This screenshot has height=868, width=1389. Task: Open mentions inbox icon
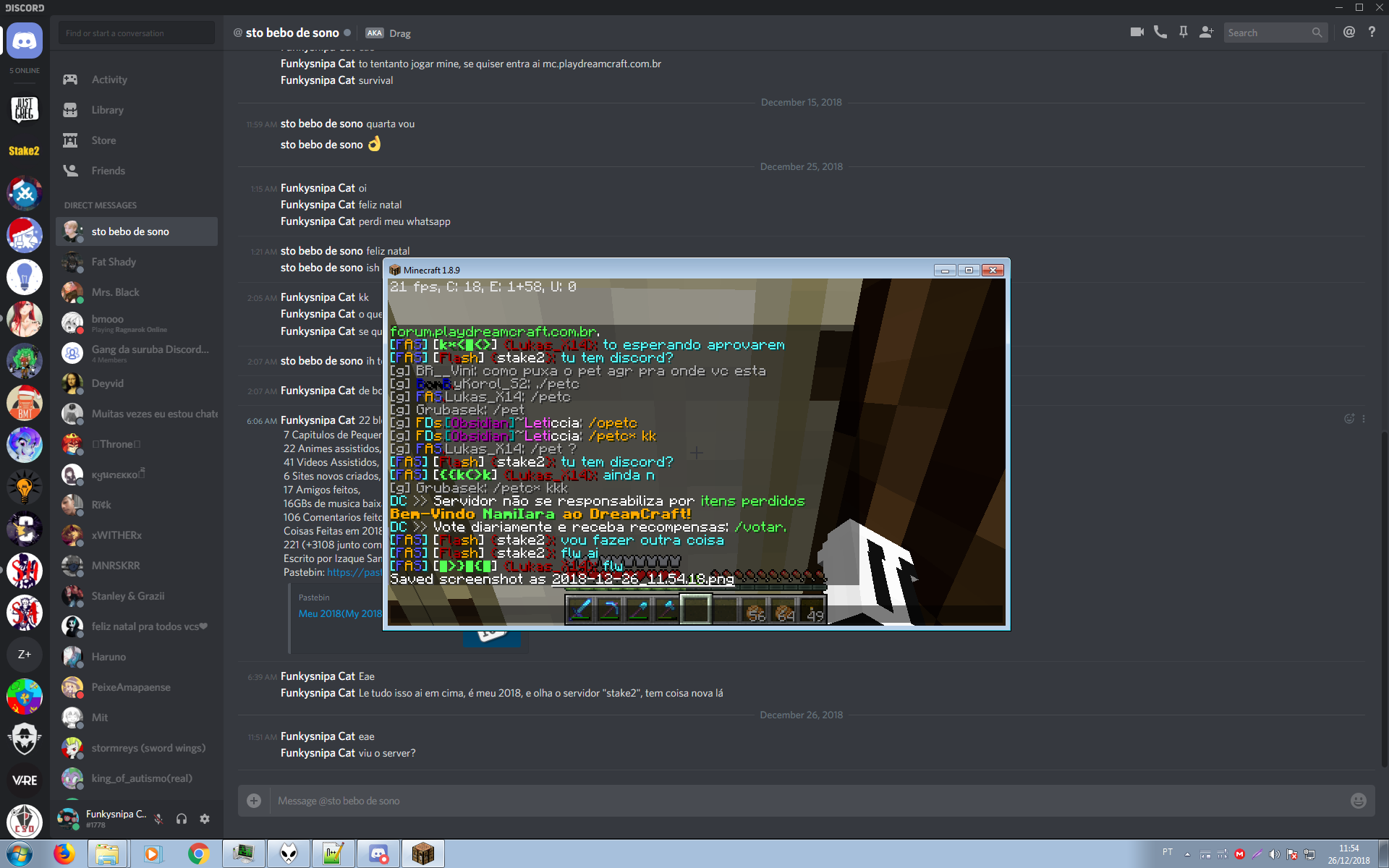1349,33
